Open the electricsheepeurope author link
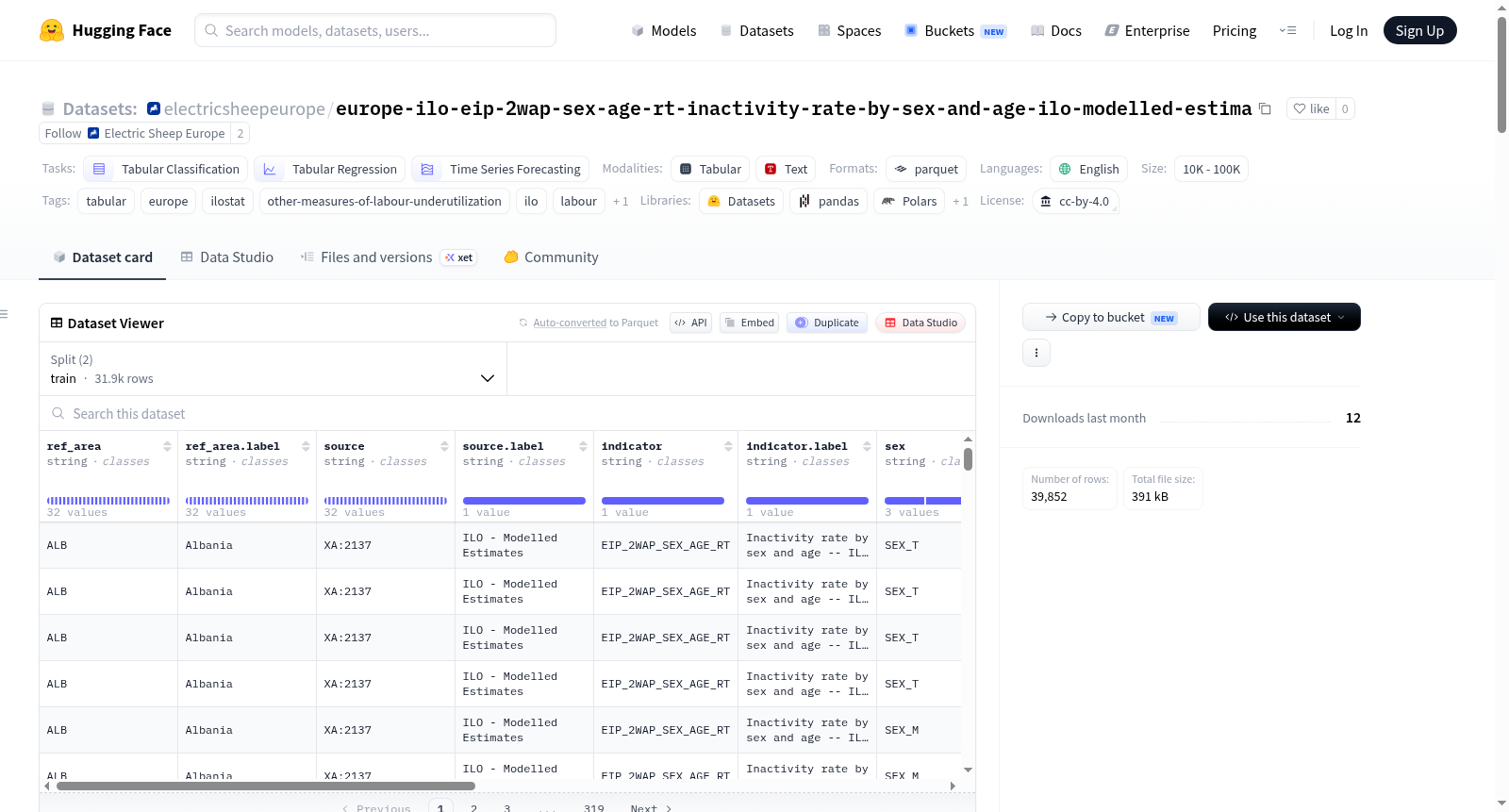1509x812 pixels. click(244, 109)
